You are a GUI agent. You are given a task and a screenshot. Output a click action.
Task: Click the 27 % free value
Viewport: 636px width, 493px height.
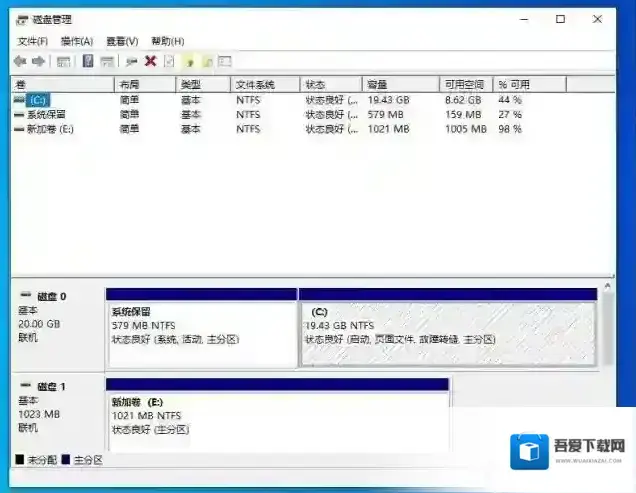coord(510,115)
